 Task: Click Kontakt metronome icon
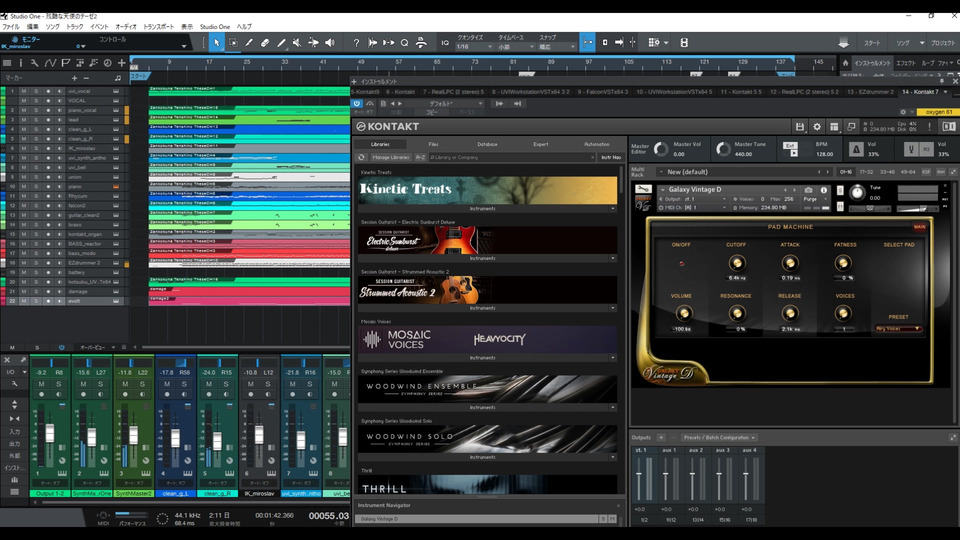856,149
